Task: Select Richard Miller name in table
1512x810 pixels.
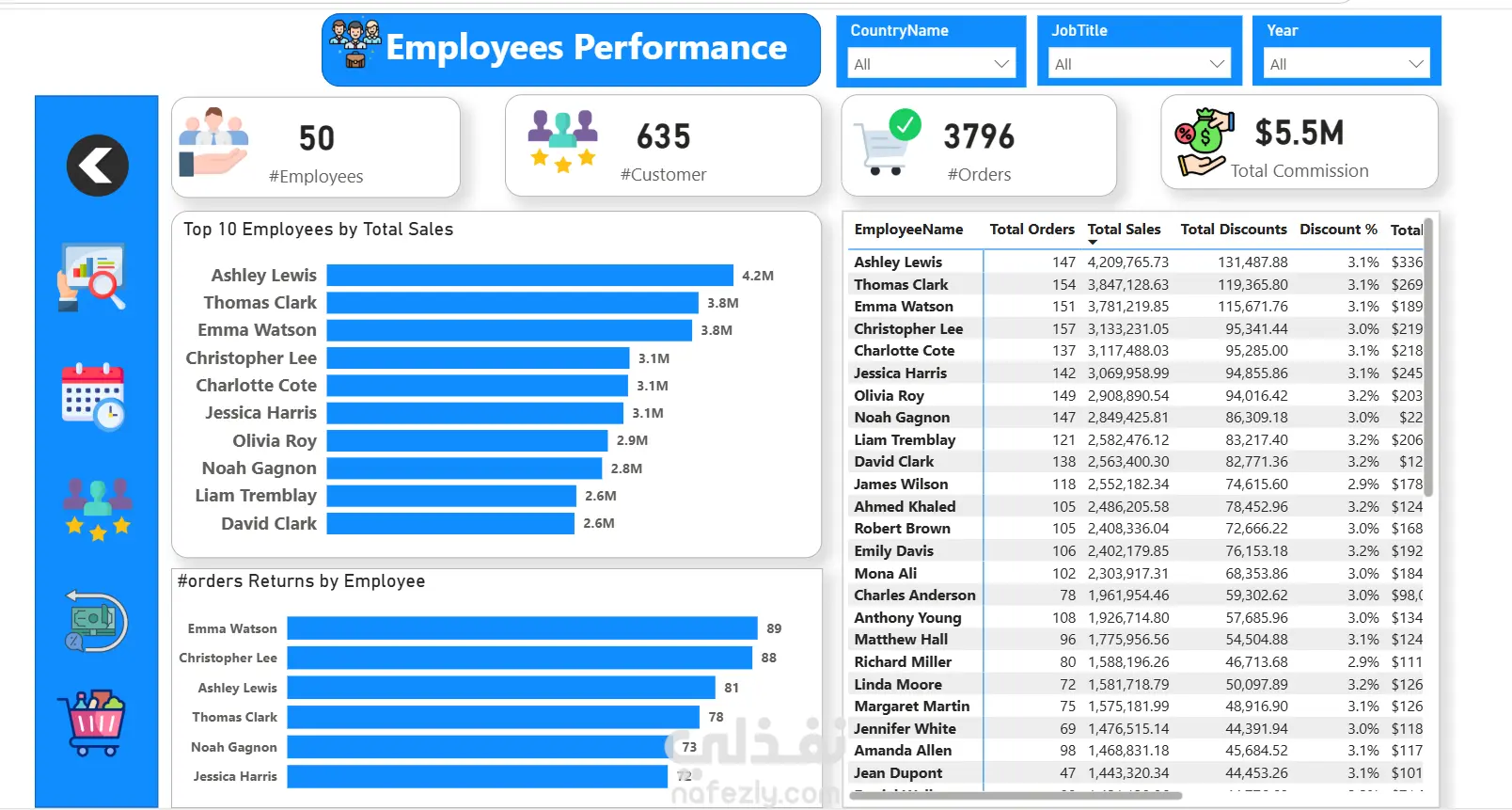Action: [x=903, y=662]
